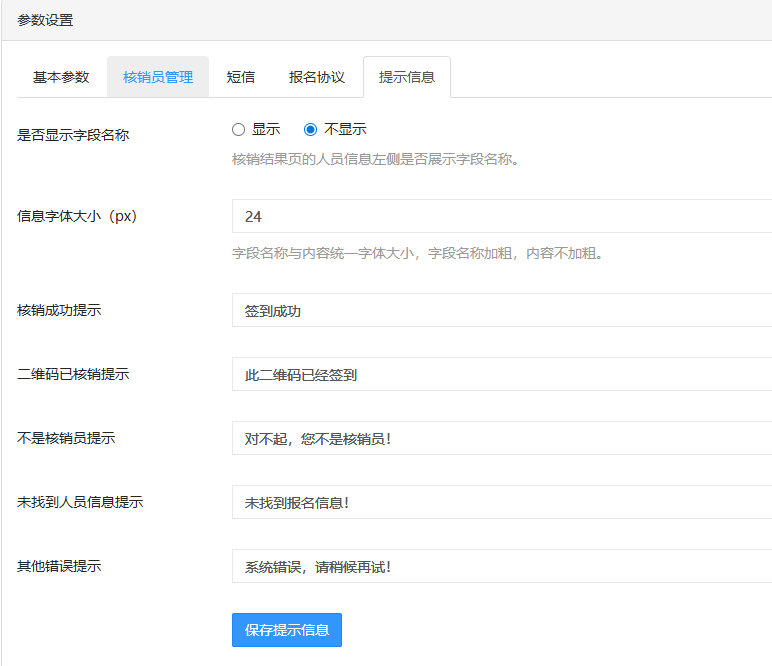Screen dimensions: 772x666
Task: Click the 对不起，您不是核销员！ input box
Action: click(x=500, y=438)
